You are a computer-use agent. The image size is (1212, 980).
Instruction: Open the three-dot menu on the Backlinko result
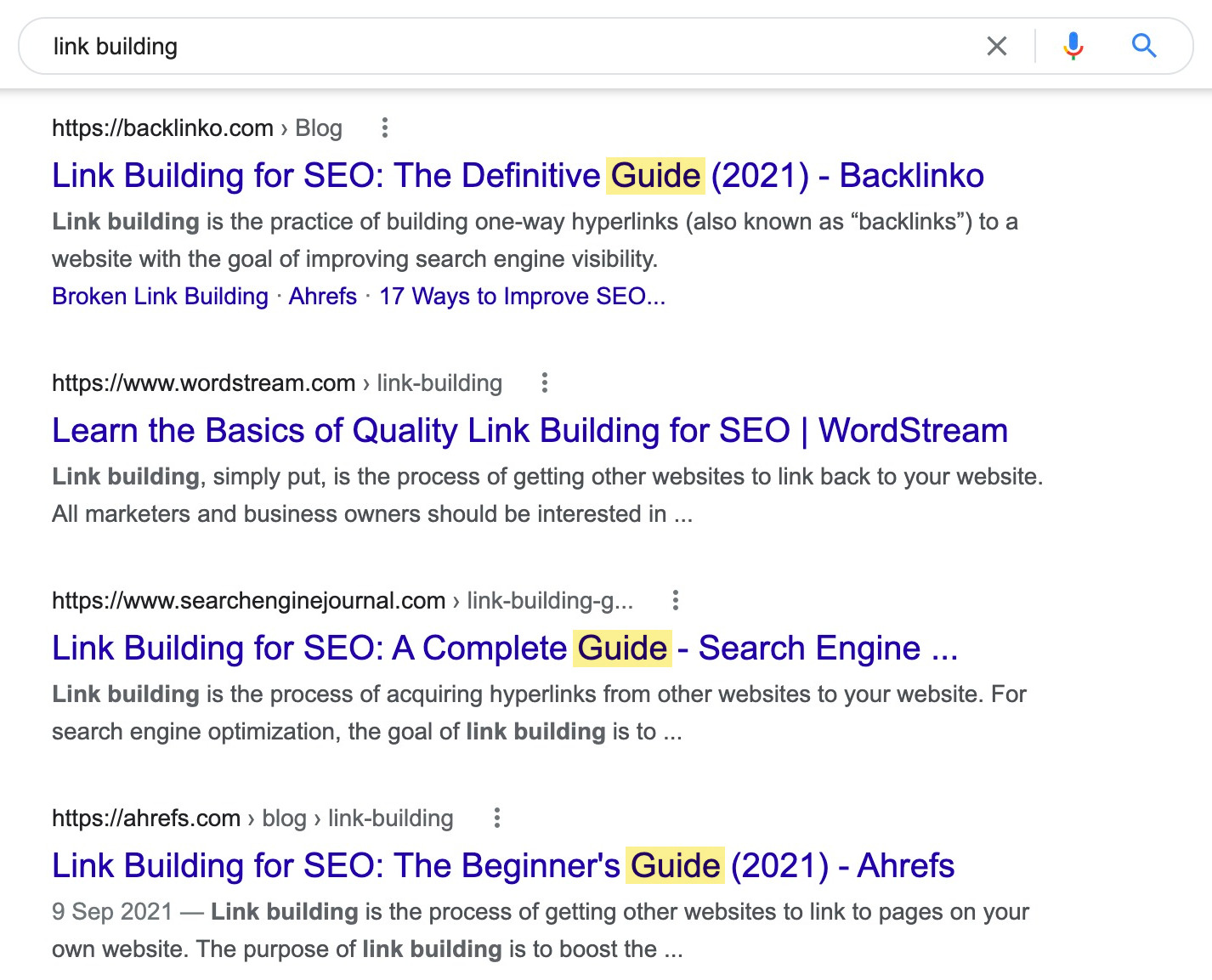[385, 127]
